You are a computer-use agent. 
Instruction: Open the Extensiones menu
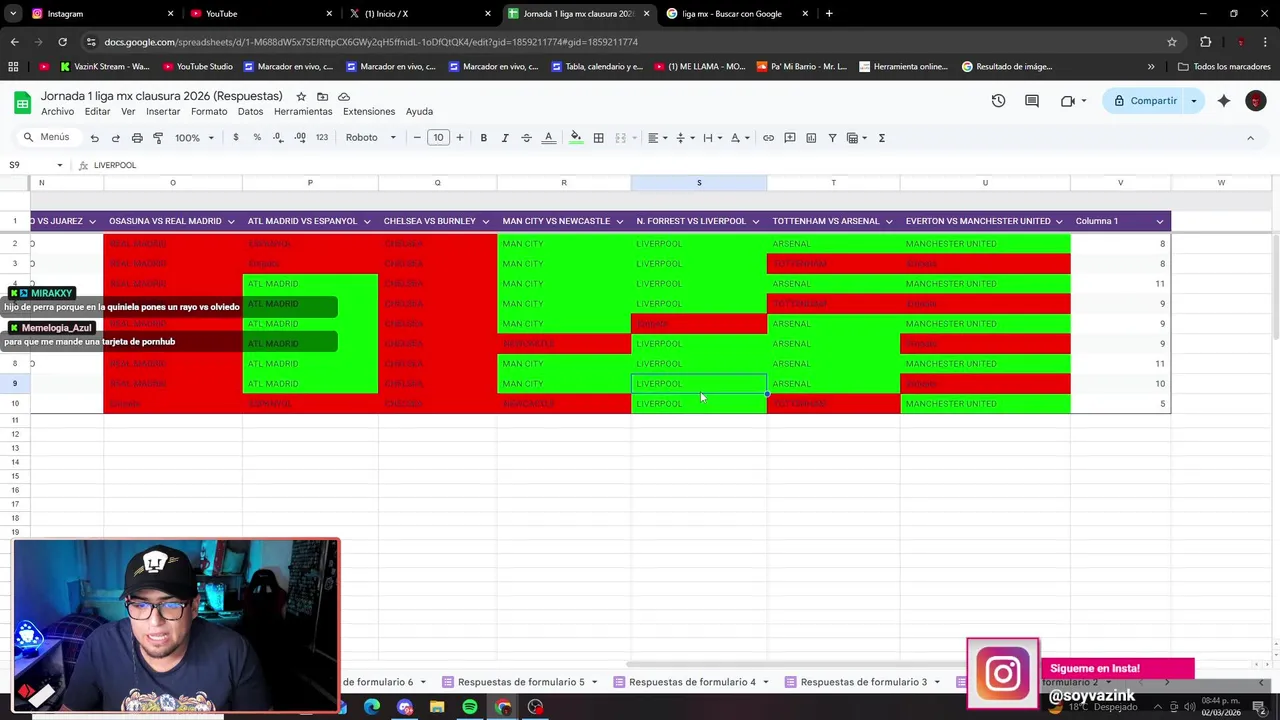click(369, 111)
